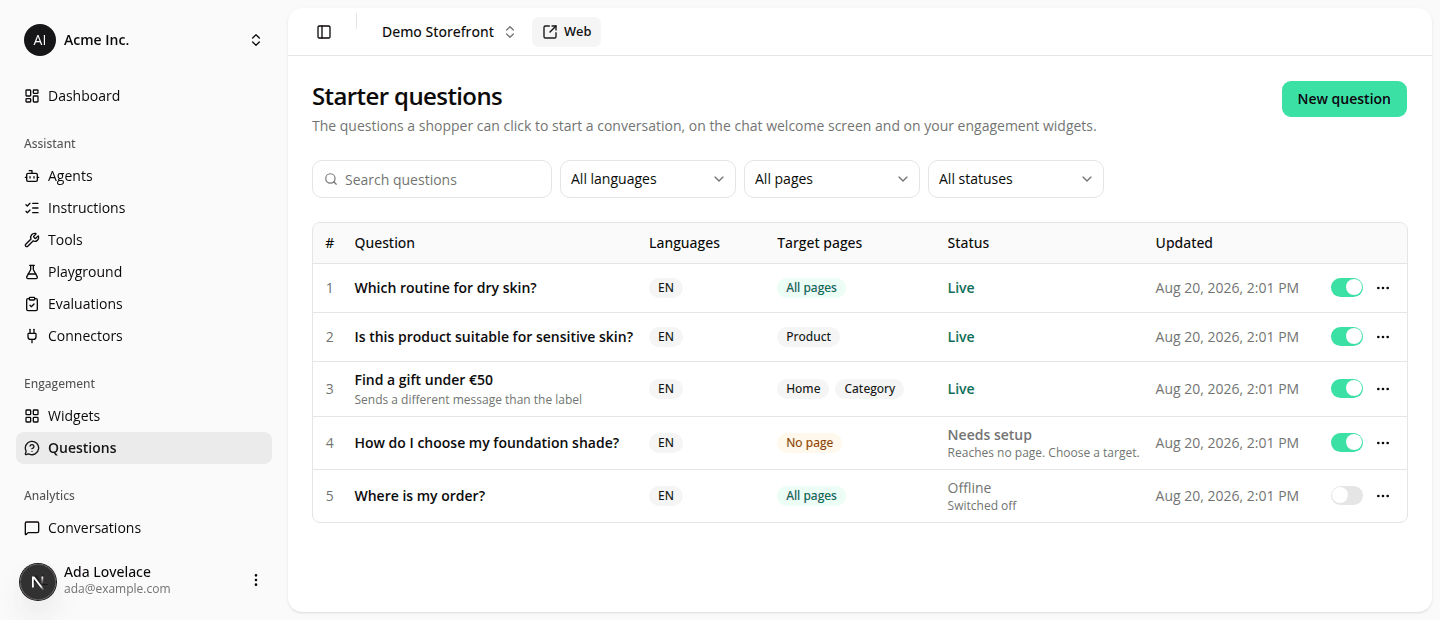The height and width of the screenshot is (620, 1440).
Task: Navigate to Instructions
Action: pyautogui.click(x=144, y=208)
